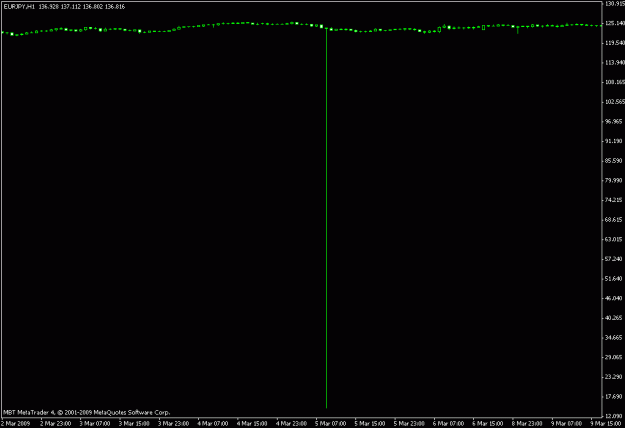Image resolution: width=625 pixels, height=428 pixels.
Task: Click the 74.215 price axis label
Action: [x=615, y=200]
